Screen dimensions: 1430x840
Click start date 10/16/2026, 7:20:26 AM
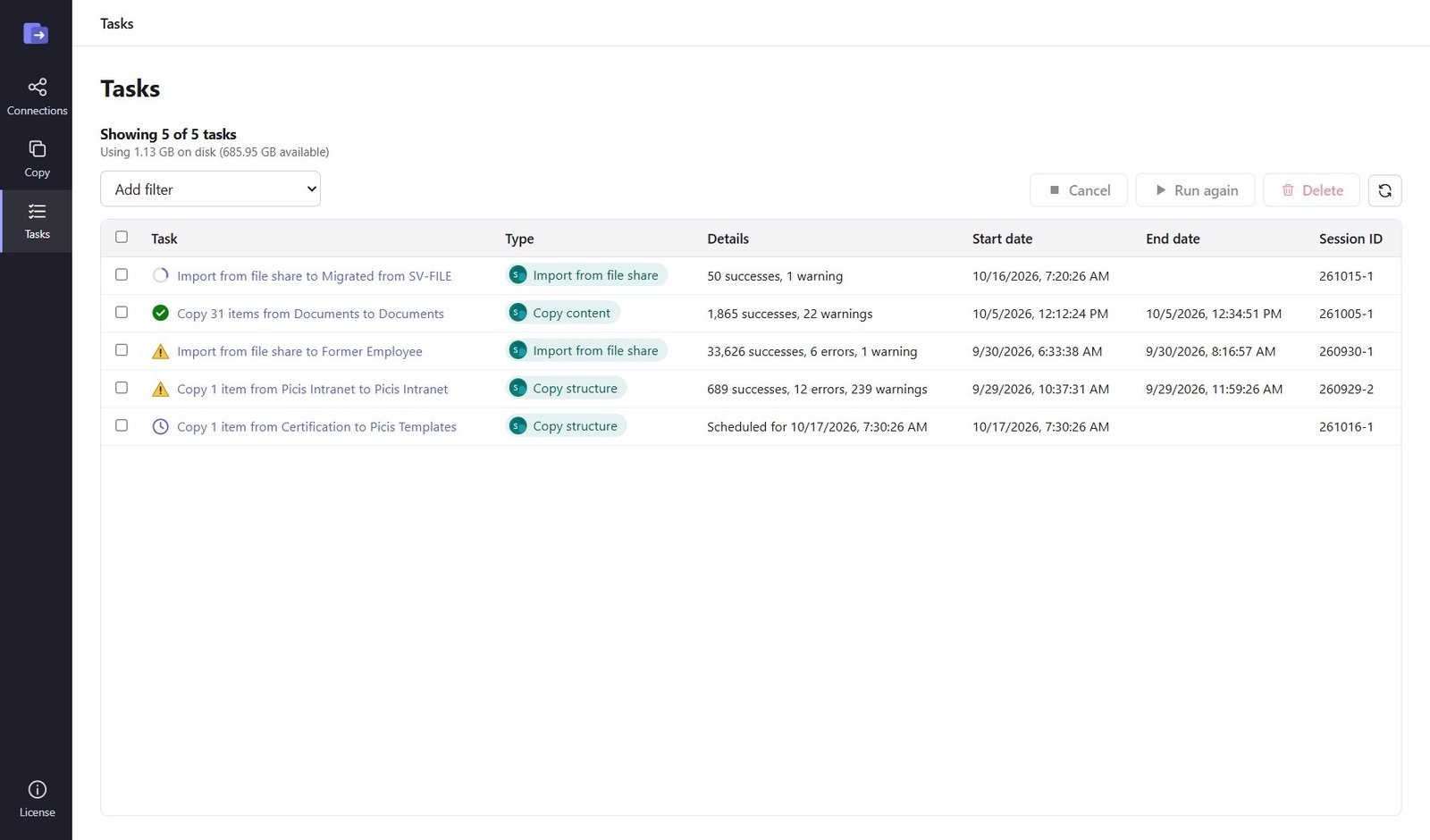pos(1040,276)
